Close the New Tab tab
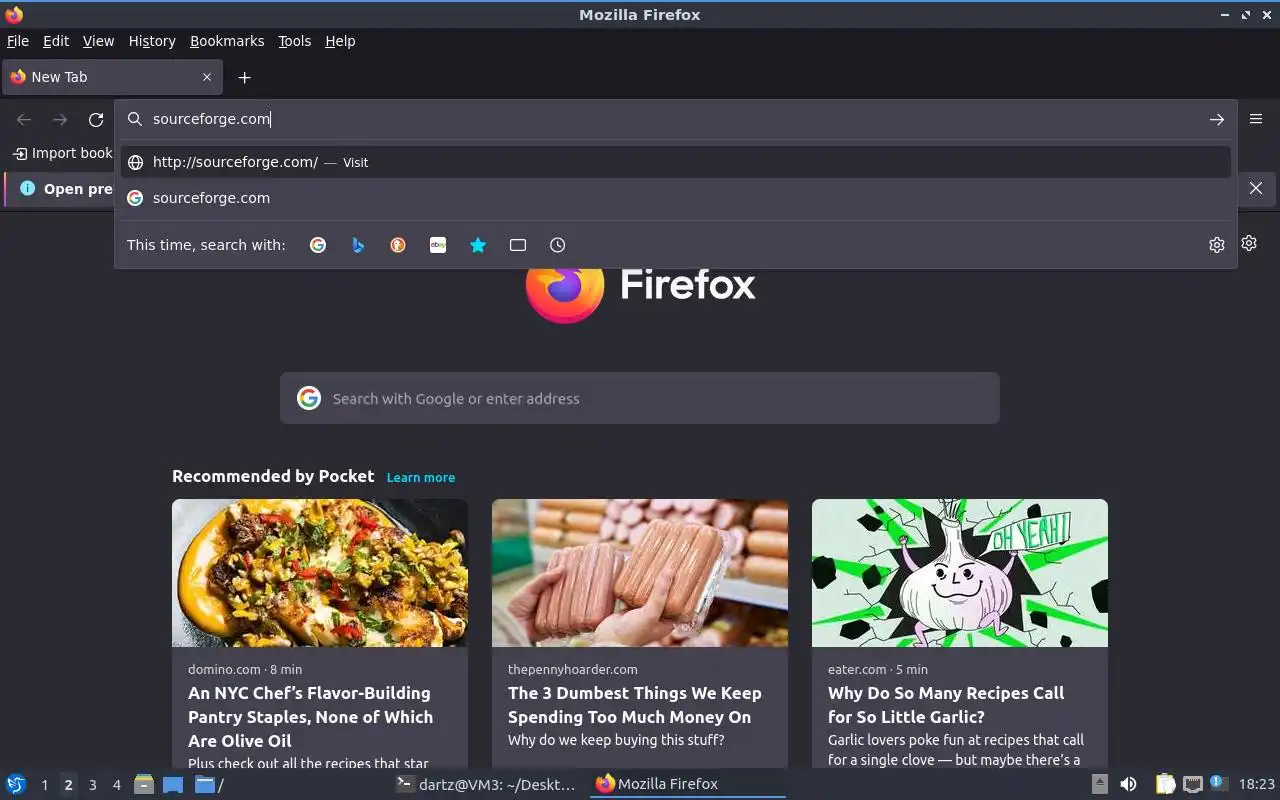 tap(207, 77)
